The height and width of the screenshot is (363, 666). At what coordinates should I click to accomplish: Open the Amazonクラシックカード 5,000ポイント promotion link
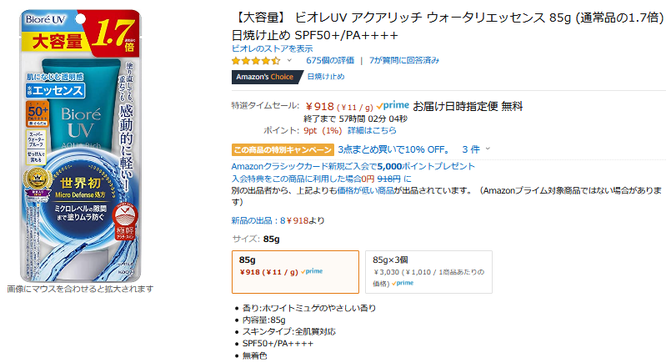point(353,166)
